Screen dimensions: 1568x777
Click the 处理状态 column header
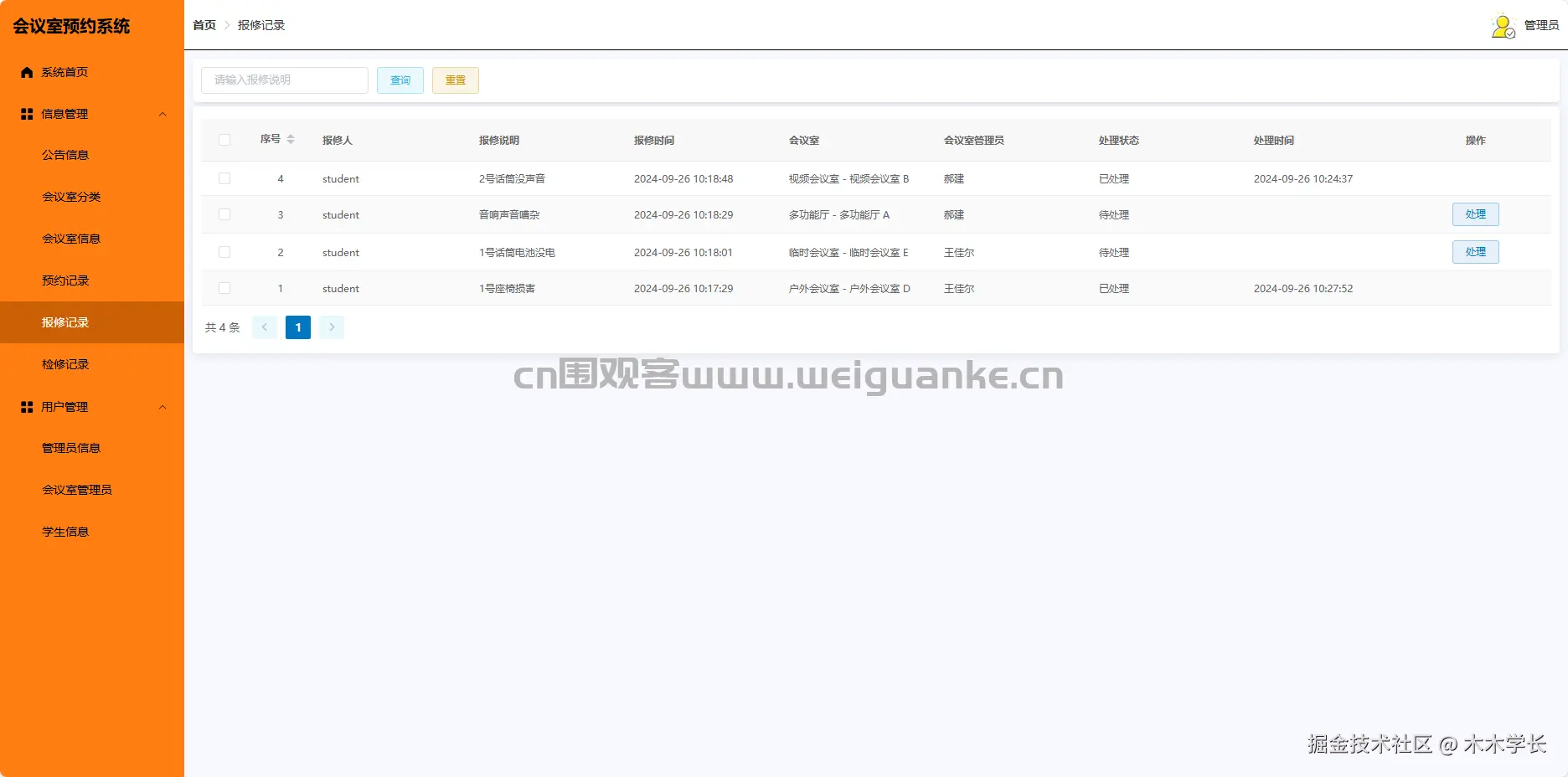[1119, 141]
